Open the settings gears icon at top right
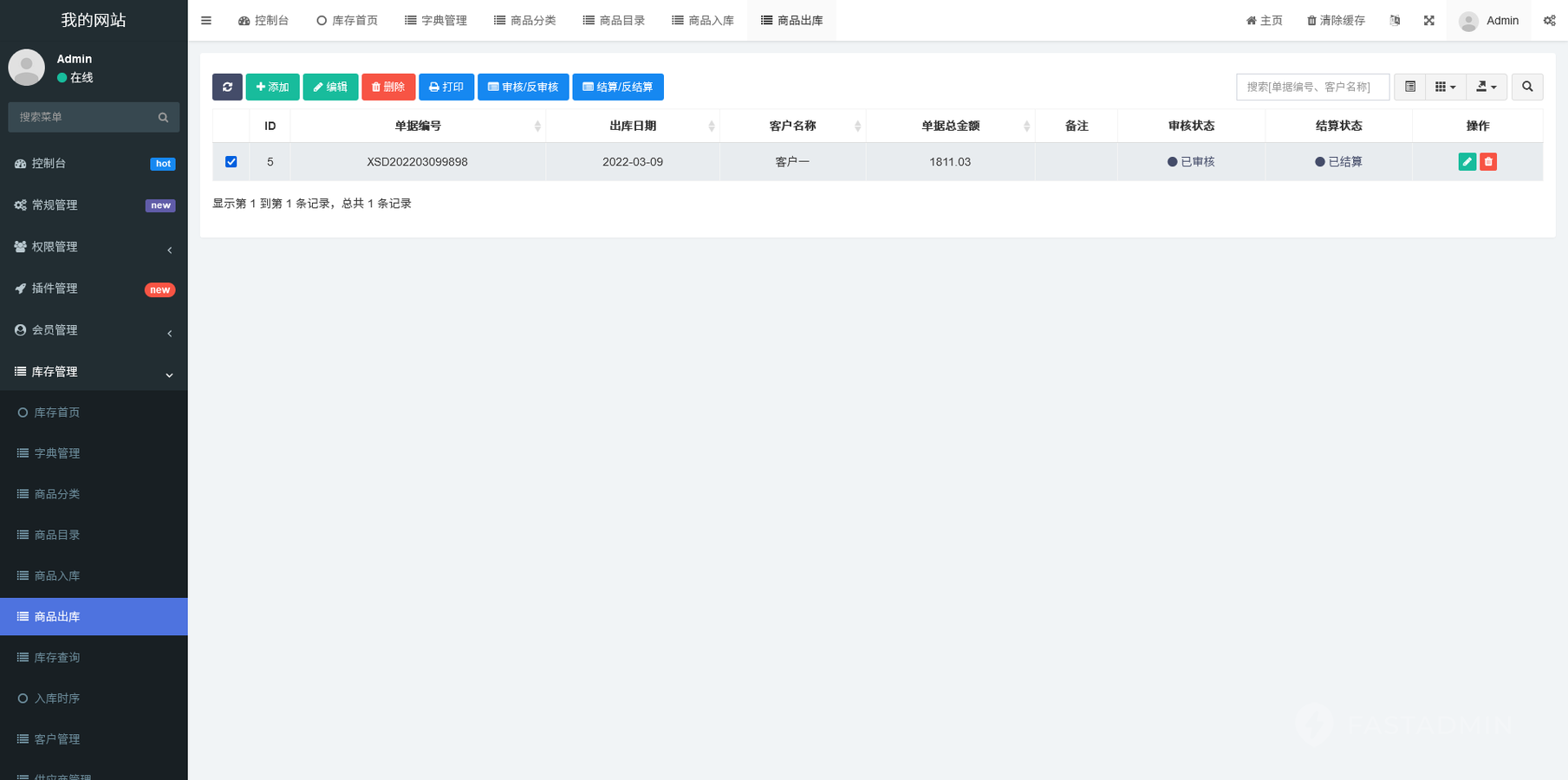 pos(1549,21)
